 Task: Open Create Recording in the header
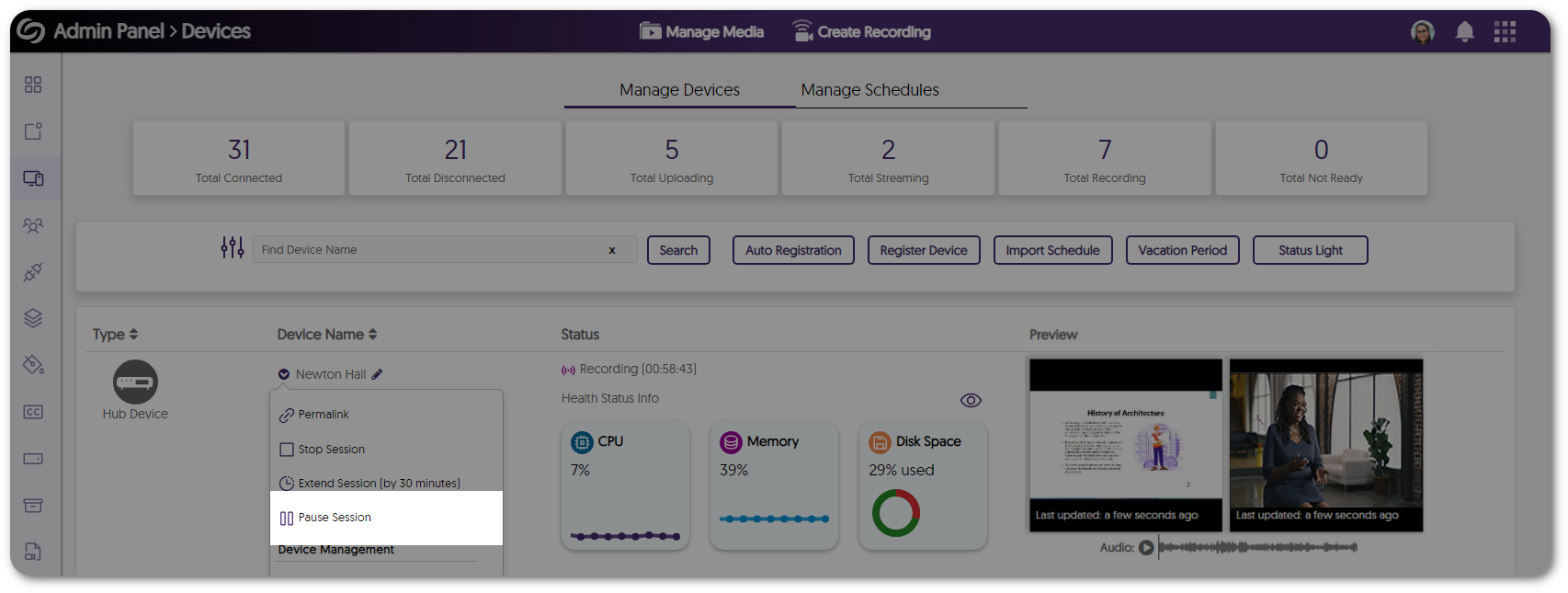tap(862, 31)
